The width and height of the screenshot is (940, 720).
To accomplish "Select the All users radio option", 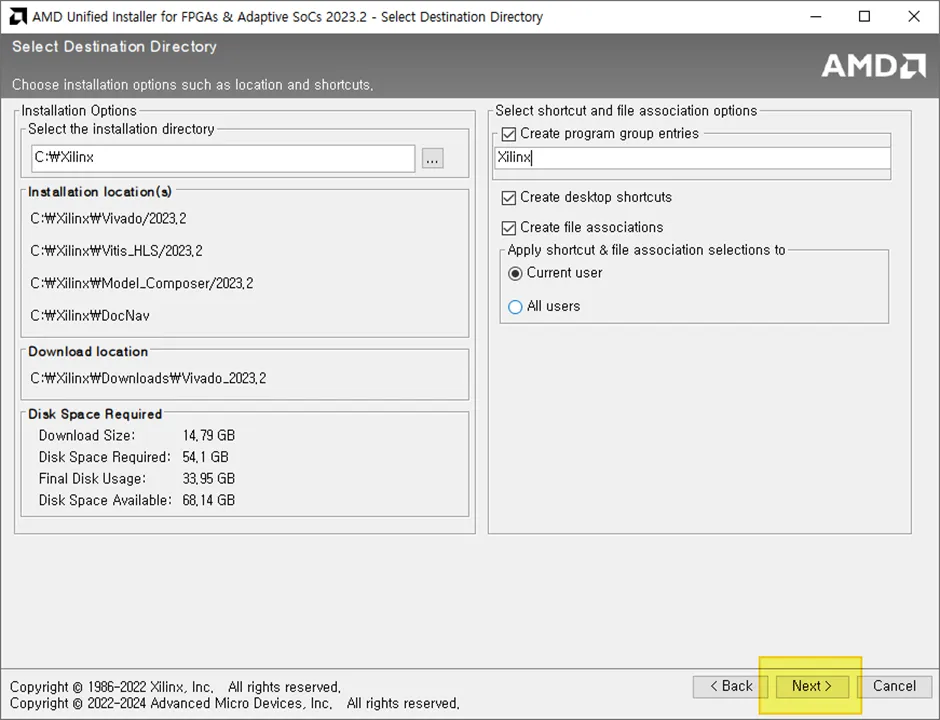I will pyautogui.click(x=515, y=307).
